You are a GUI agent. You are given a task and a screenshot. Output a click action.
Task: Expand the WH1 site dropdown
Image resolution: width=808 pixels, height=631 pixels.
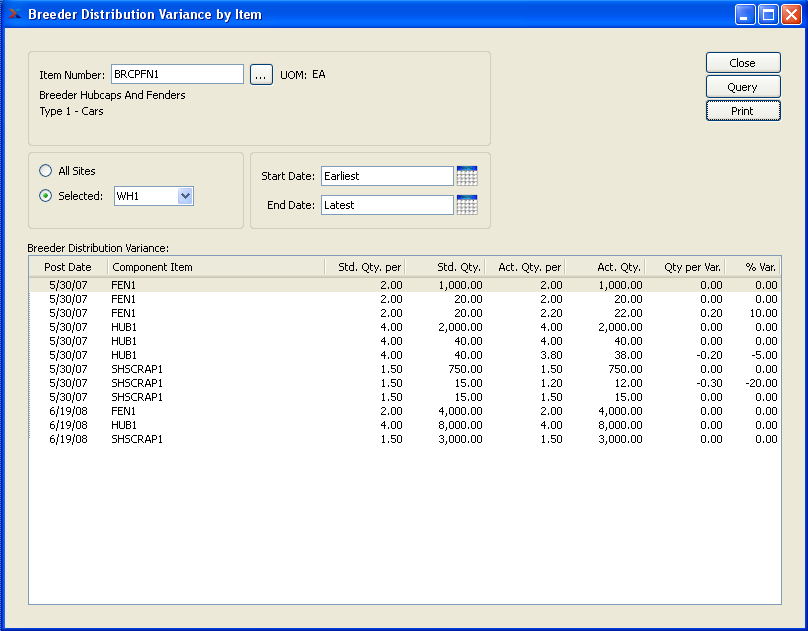pos(184,196)
